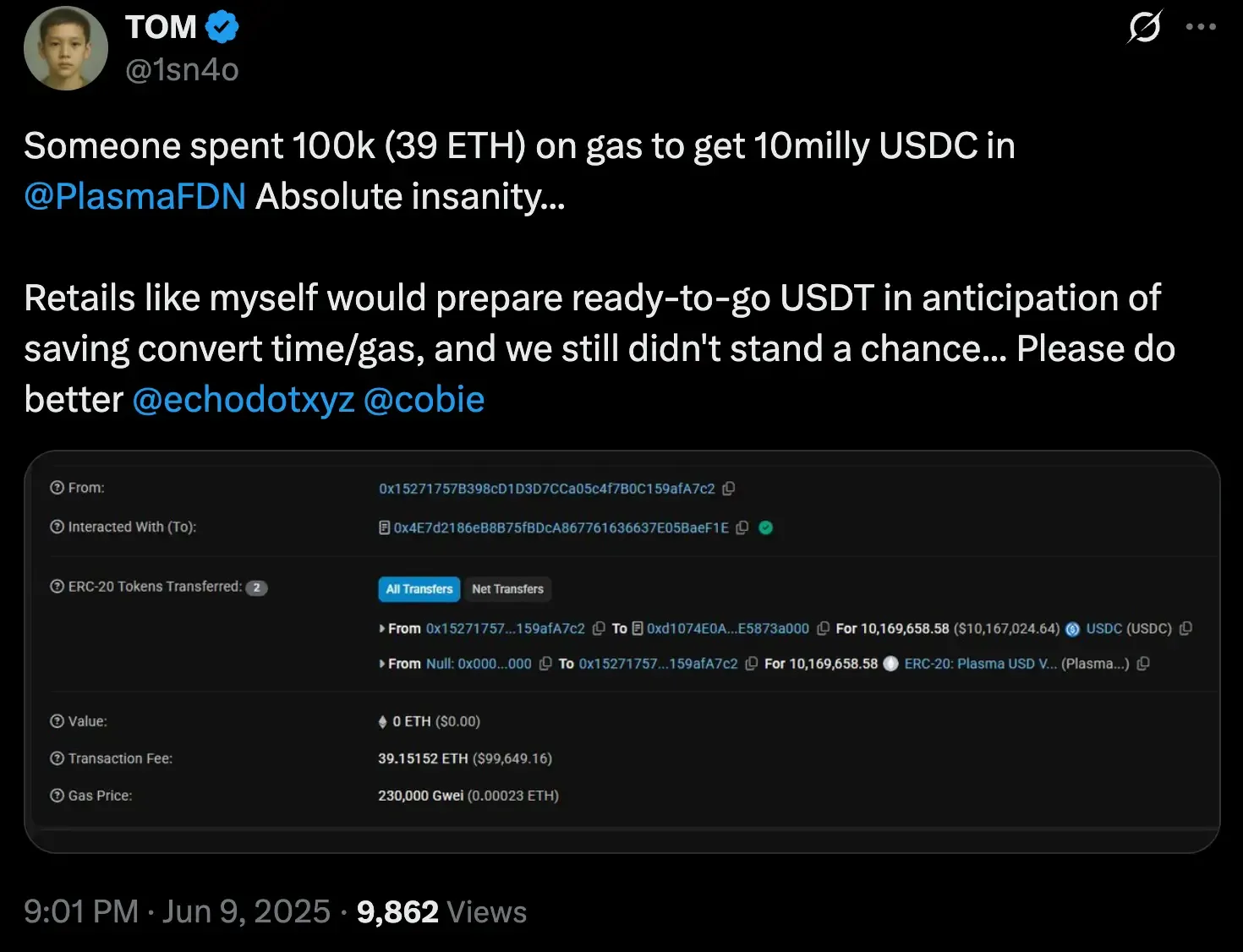Screen dimensions: 1243x952
Task: Click the USDC token icon
Action: pyautogui.click(x=1073, y=629)
